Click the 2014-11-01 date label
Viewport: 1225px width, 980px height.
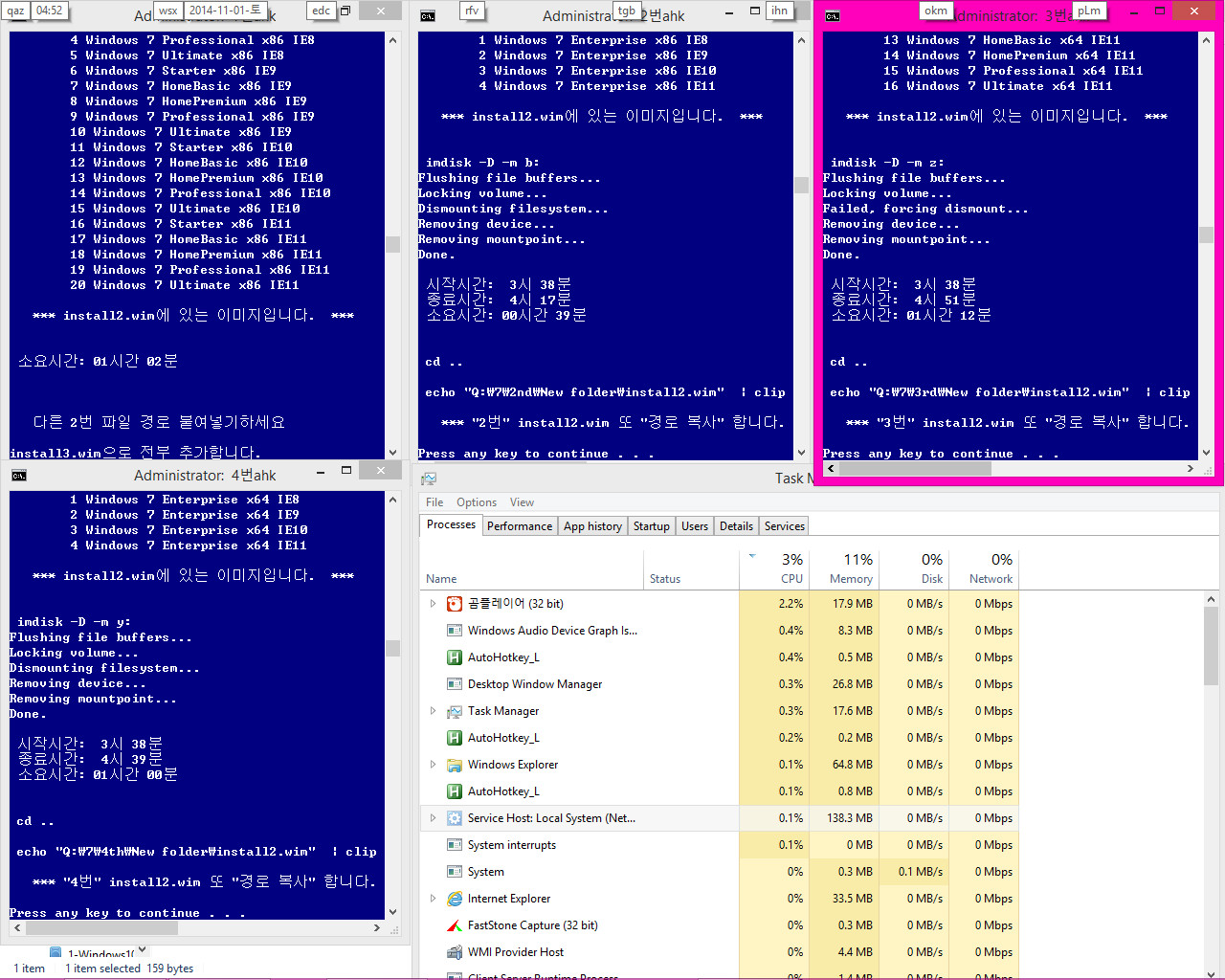pos(224,11)
